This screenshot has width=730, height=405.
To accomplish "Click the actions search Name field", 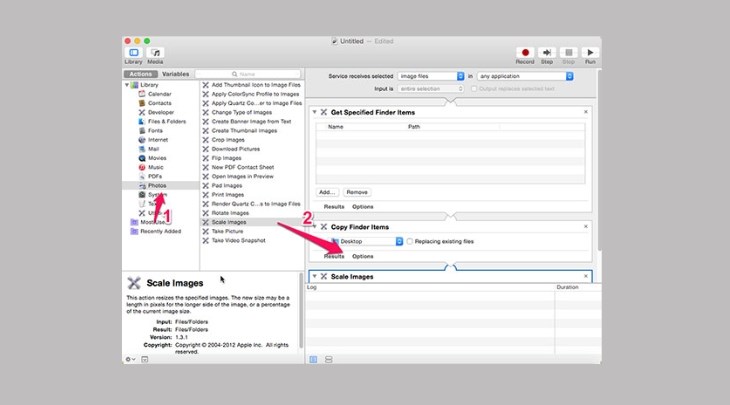I will click(x=250, y=74).
